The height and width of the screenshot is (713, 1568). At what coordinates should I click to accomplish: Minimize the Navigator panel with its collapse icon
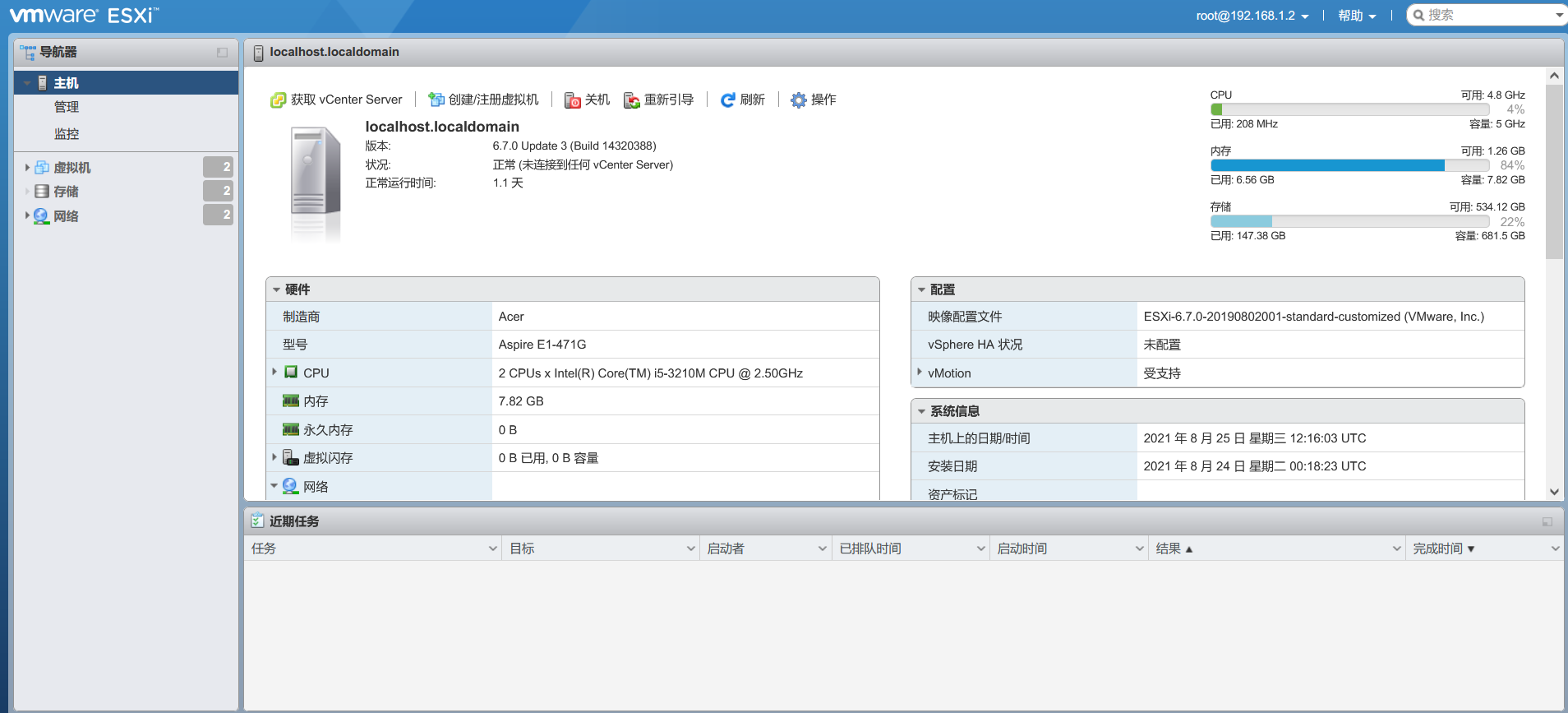point(222,53)
